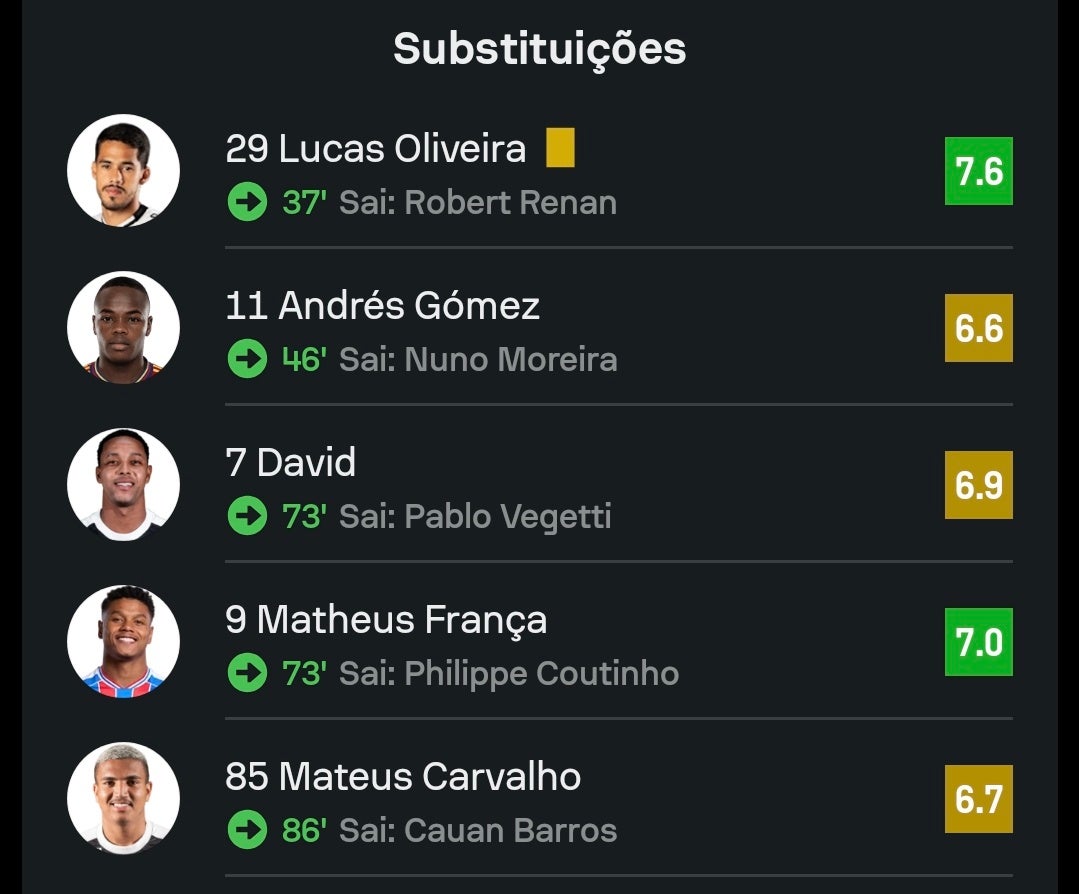Click substitution arrow icon next to Pablo Vegetti
The width and height of the screenshot is (1079, 894).
247,515
